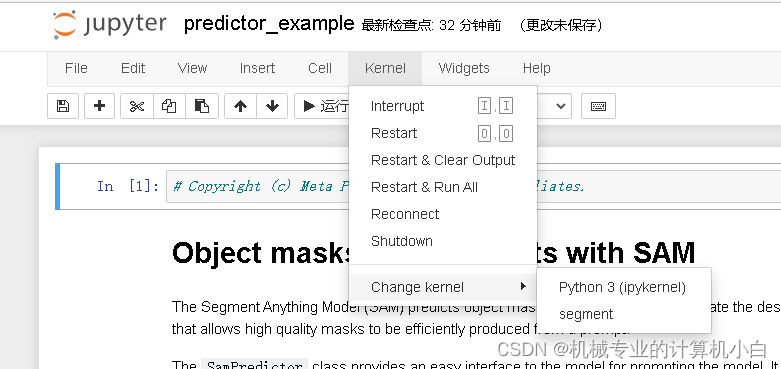Open the File menu
Viewport: 781px width, 369px height.
[76, 68]
